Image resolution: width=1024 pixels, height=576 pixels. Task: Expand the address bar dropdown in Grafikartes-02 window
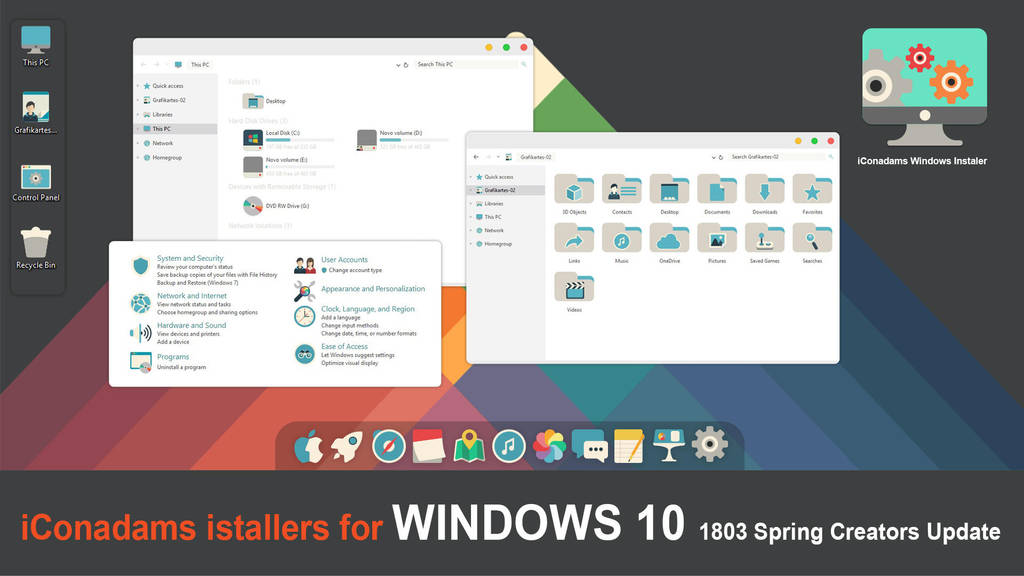(713, 157)
